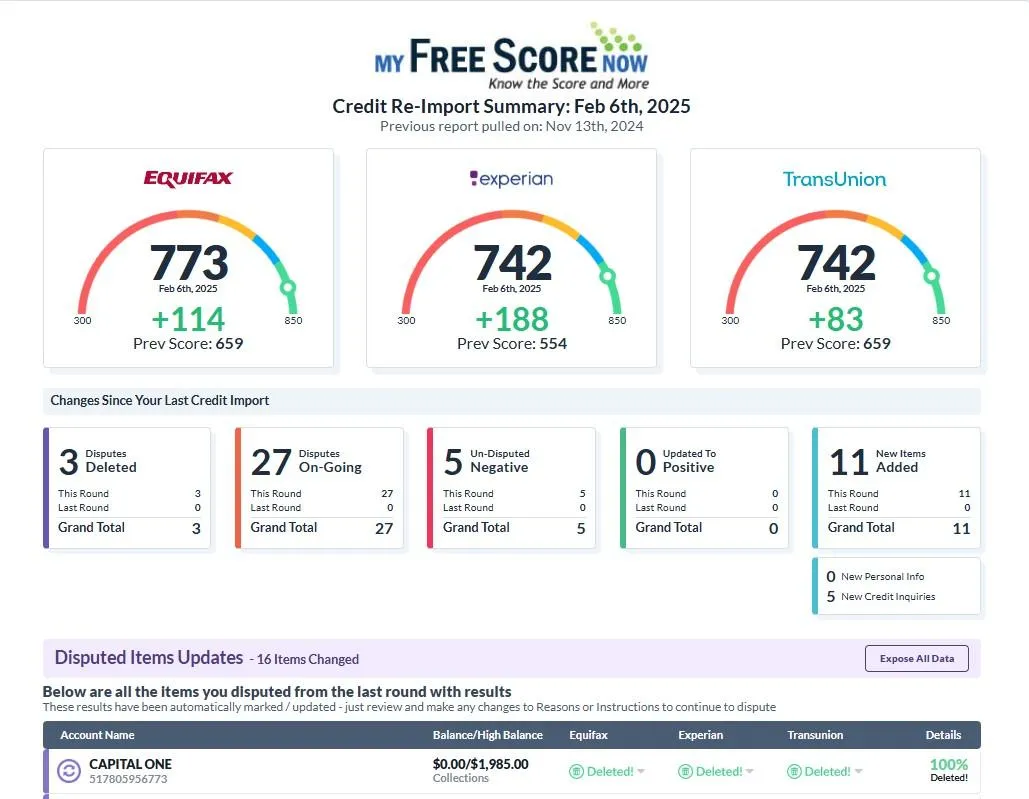This screenshot has height=799, width=1029.
Task: Select the Experian logo on its score card
Action: 512,178
